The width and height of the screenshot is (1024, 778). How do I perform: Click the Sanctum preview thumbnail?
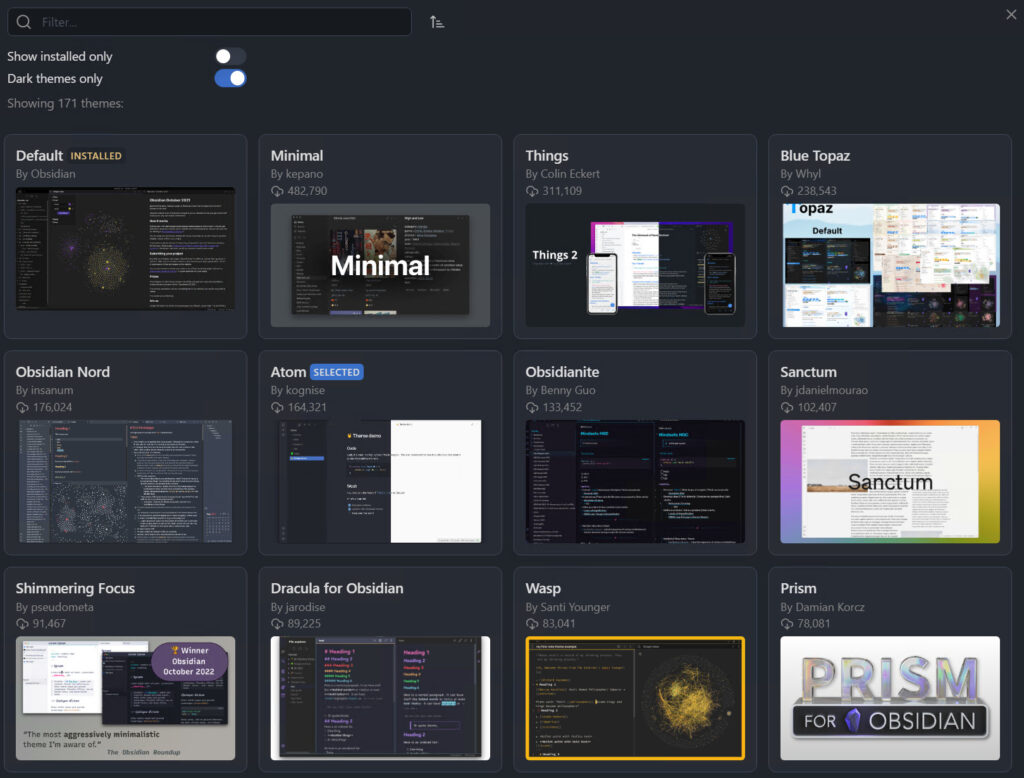890,481
